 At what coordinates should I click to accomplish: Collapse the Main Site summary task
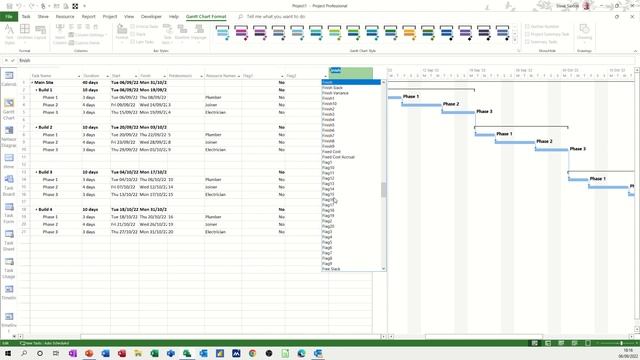click(32, 82)
